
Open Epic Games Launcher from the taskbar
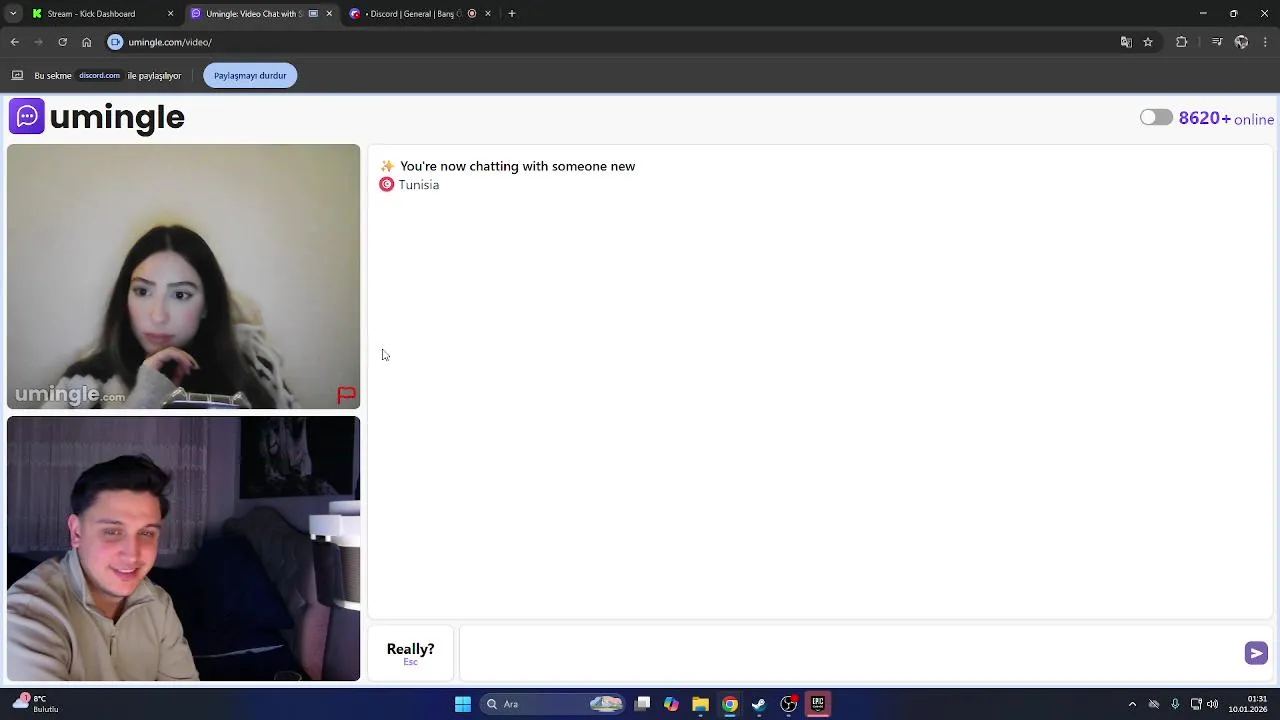[818, 704]
